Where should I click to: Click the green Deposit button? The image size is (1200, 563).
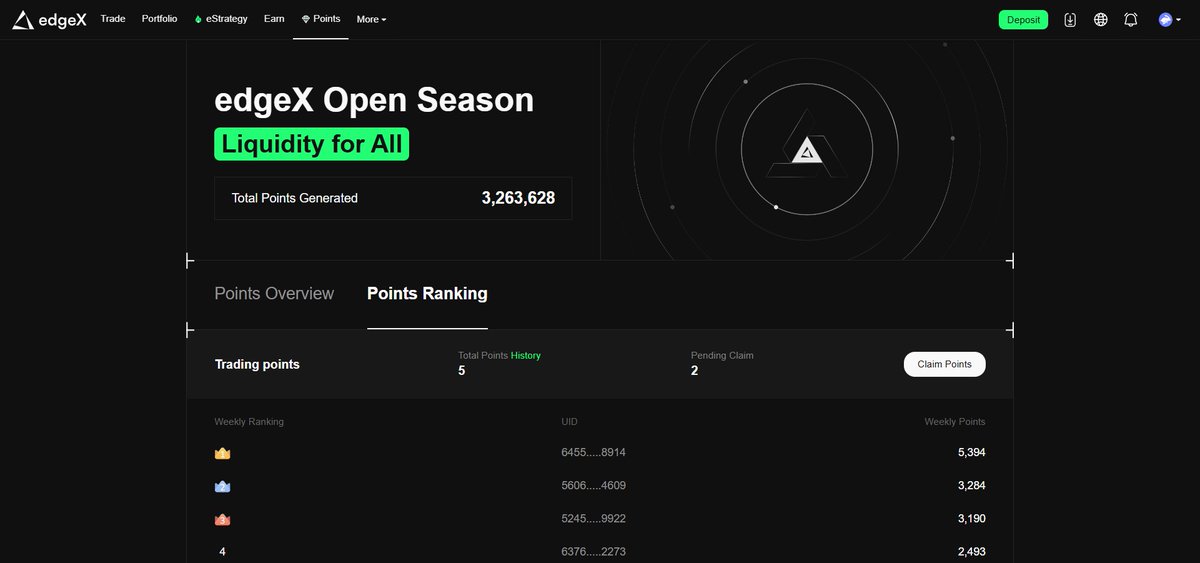pos(1023,19)
